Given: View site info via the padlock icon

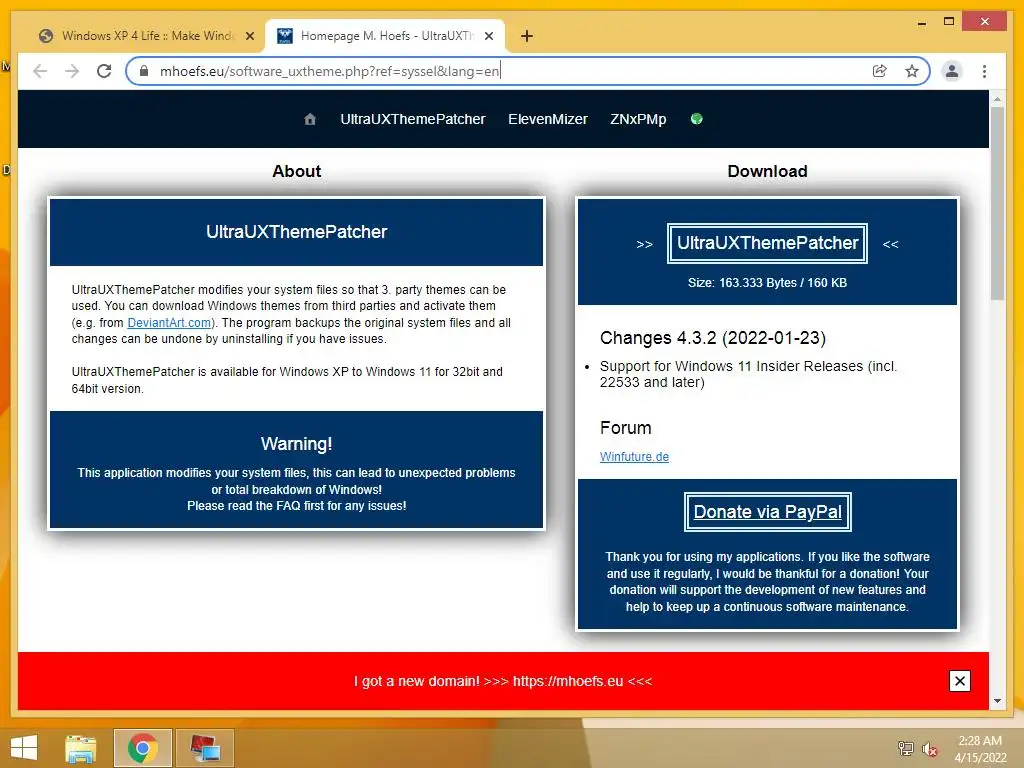Looking at the screenshot, I should click(x=144, y=71).
